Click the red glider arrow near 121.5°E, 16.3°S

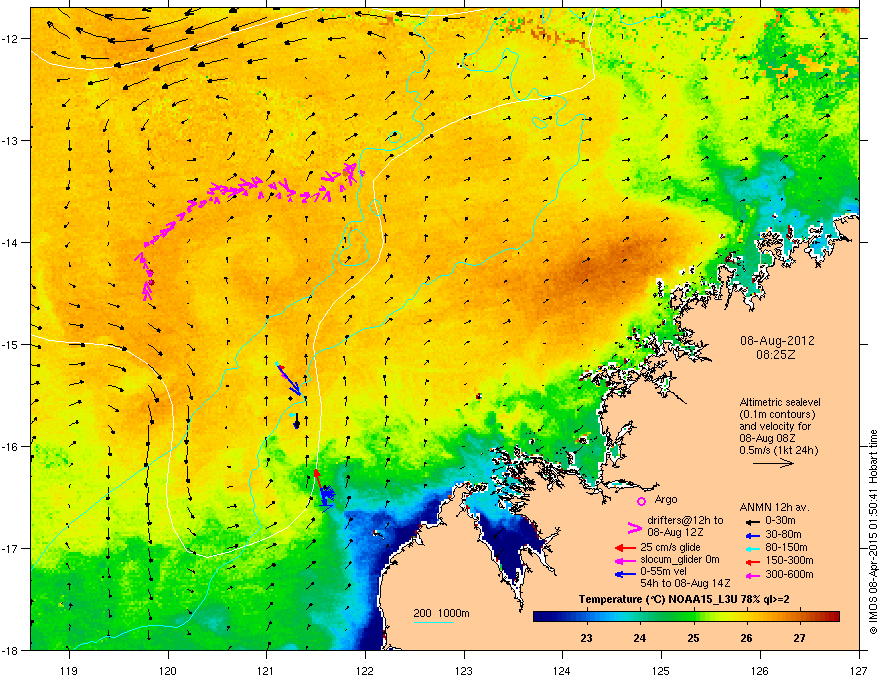coord(319,480)
